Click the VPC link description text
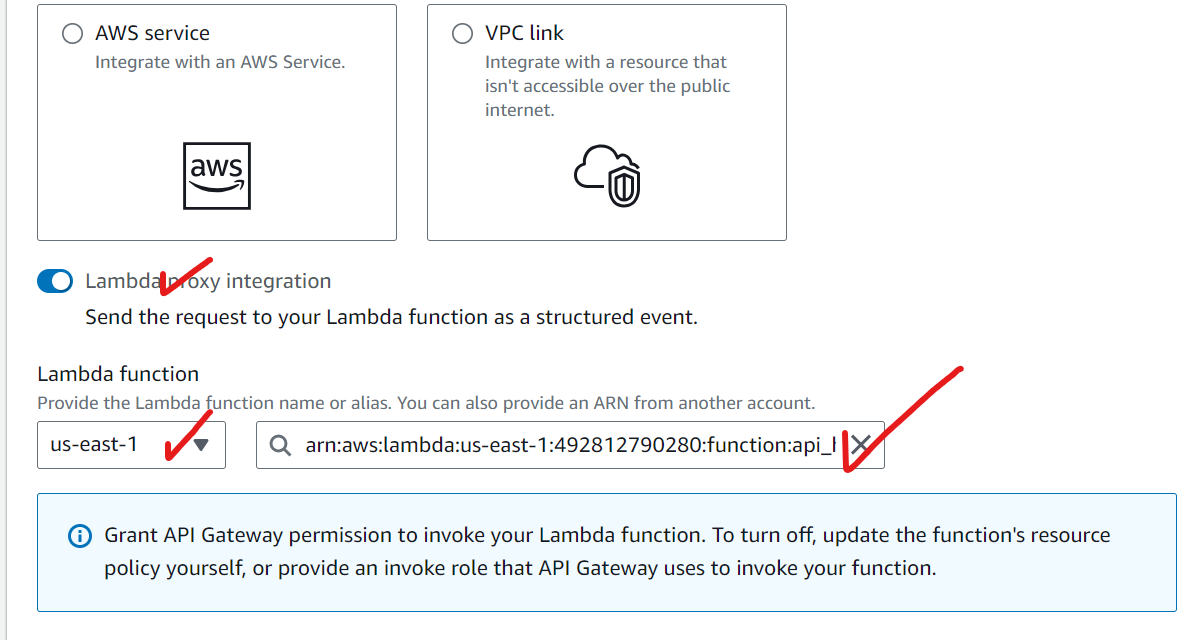 pyautogui.click(x=607, y=86)
